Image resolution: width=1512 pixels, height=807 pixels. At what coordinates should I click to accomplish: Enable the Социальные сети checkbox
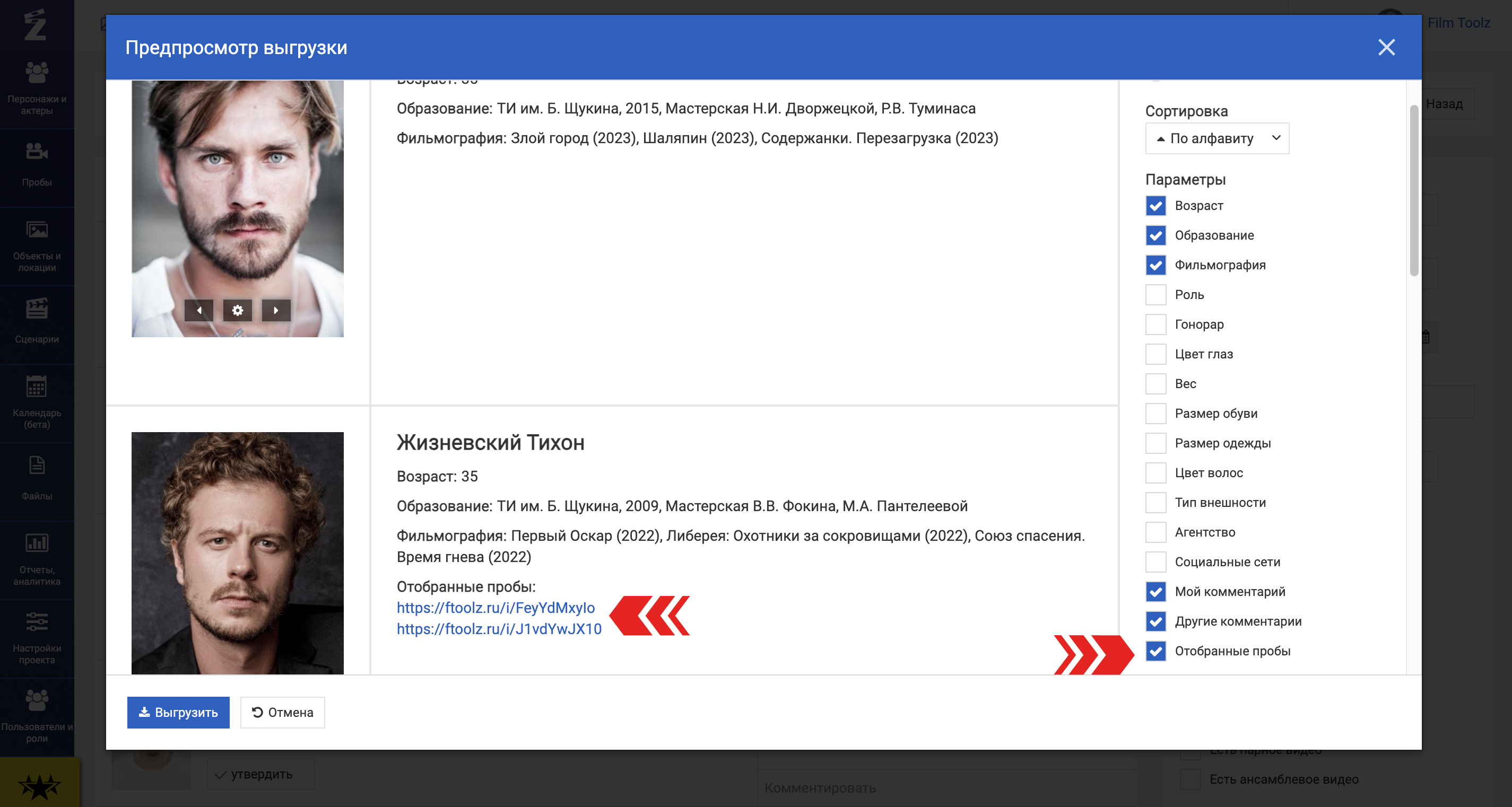[x=1155, y=562]
